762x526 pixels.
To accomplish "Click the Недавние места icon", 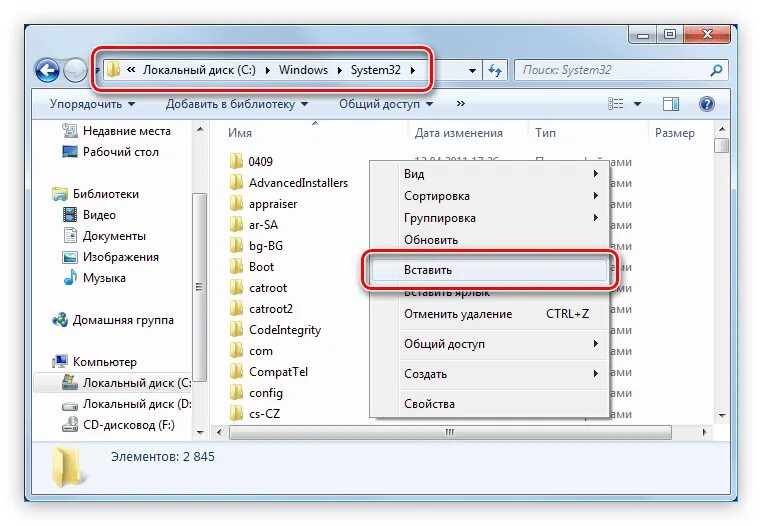I will tap(70, 130).
